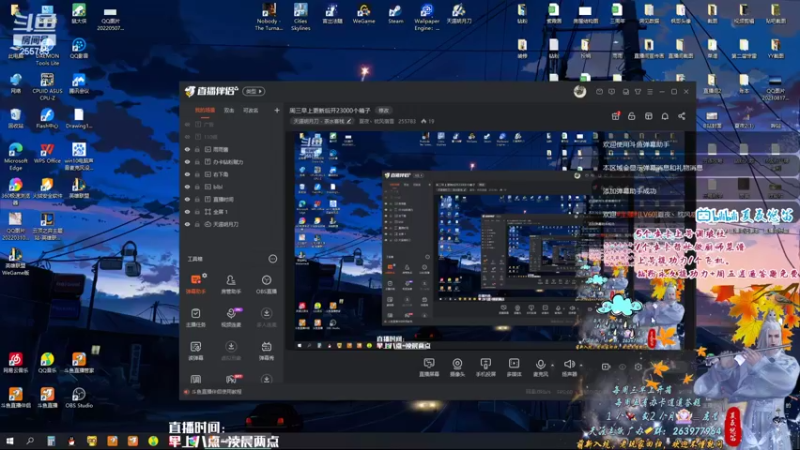Open the Windows Start menu
This screenshot has width=800, height=450.
pyautogui.click(x=9, y=441)
